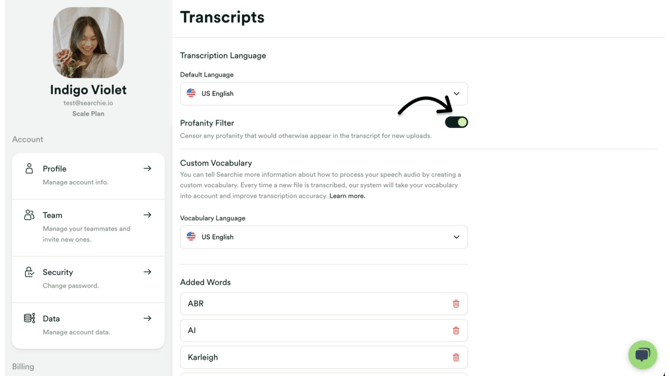Delete the ABR vocabulary word
This screenshot has height=376, width=670.
(x=456, y=304)
